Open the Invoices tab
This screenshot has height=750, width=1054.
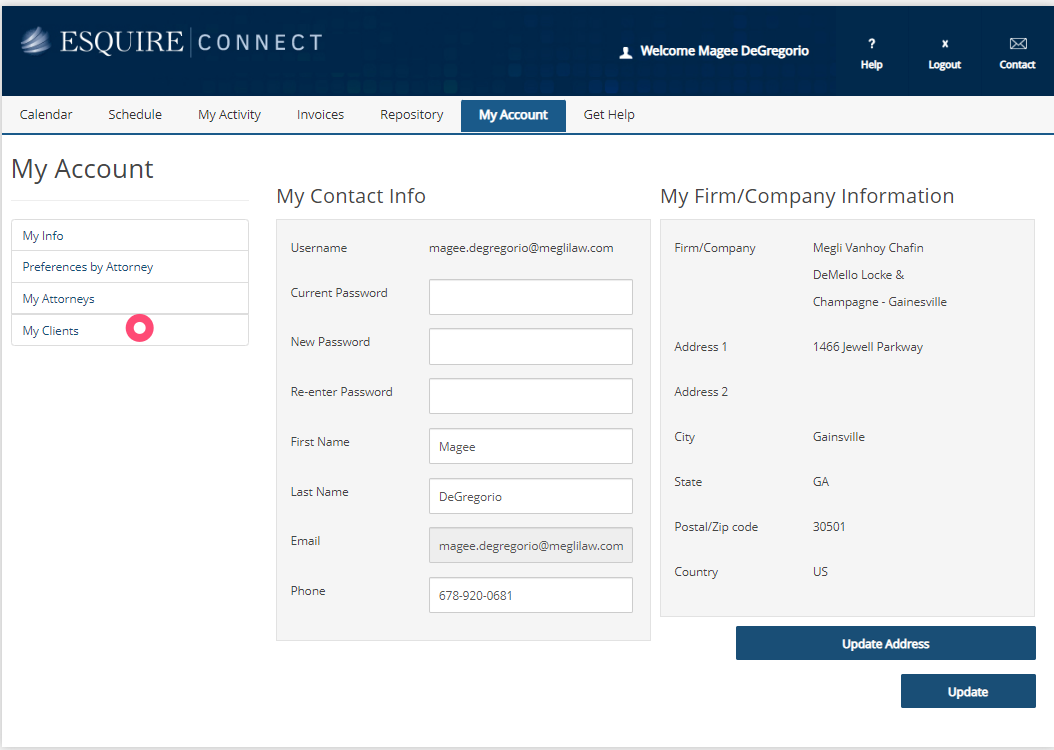320,115
